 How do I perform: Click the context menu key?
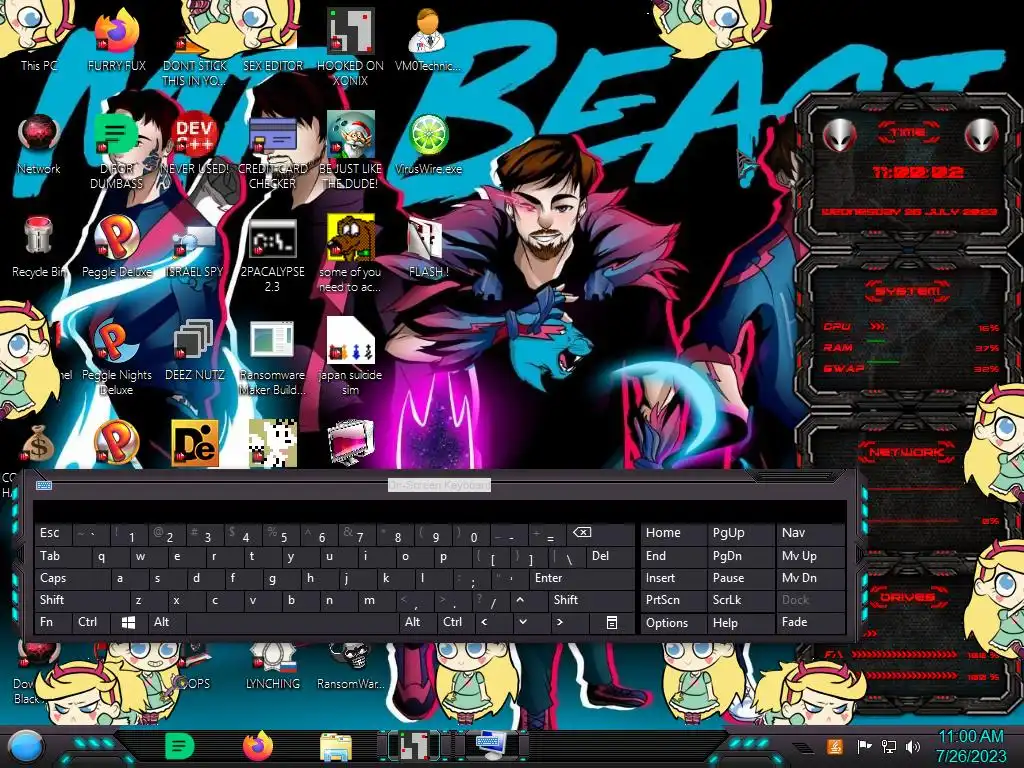(x=611, y=622)
